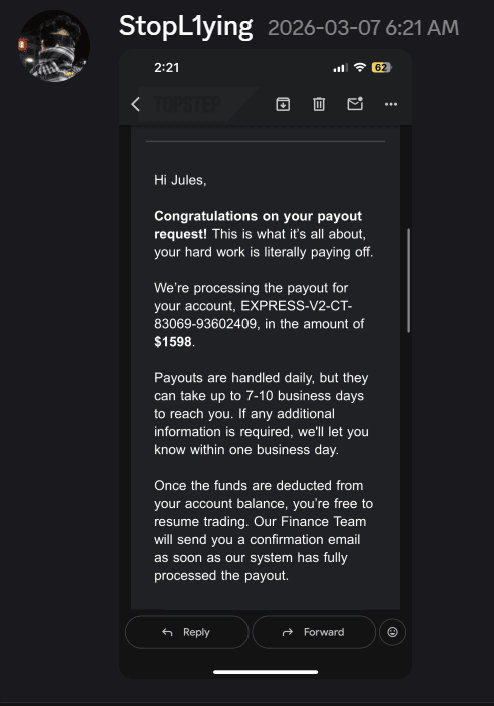Screen dimensions: 494x706
Task: Click the back arrow in email header
Action: click(x=136, y=104)
